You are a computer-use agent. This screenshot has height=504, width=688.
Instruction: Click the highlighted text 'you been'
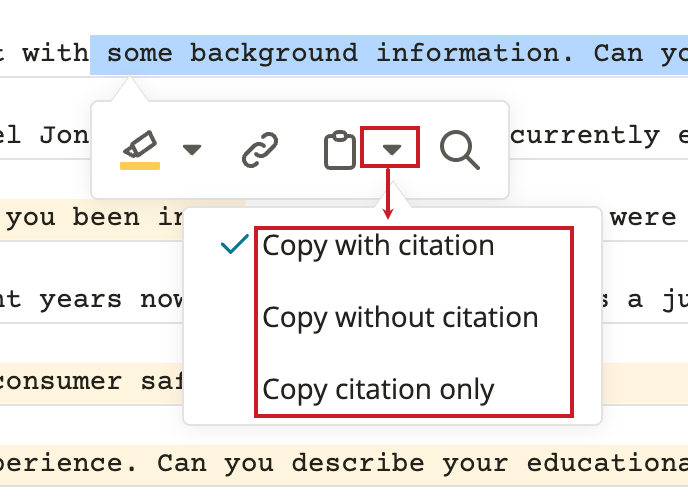point(73,218)
